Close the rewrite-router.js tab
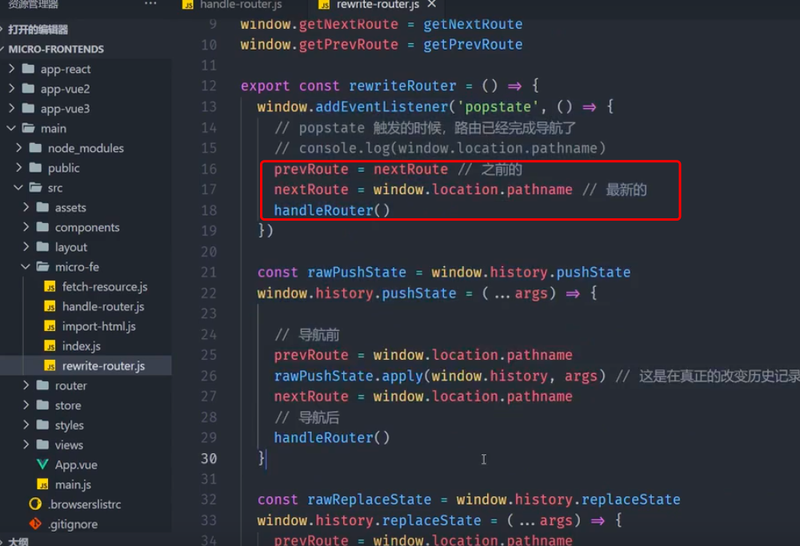Image resolution: width=800 pixels, height=546 pixels. [432, 4]
